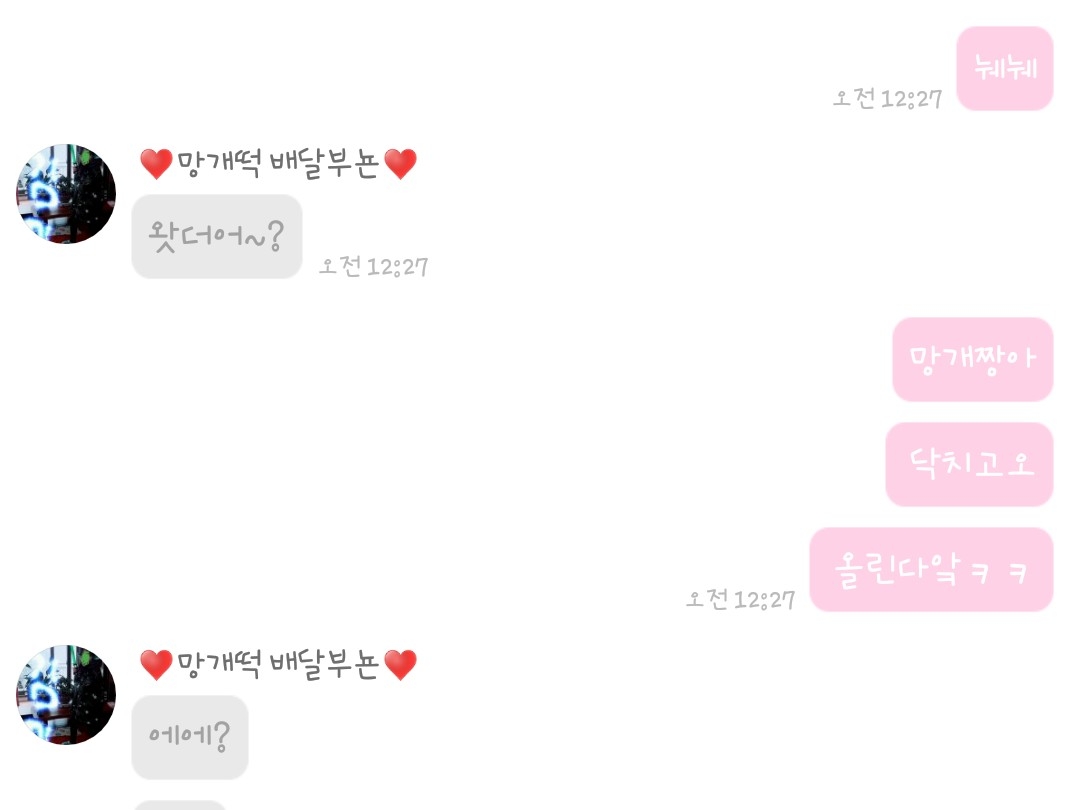
Task: Click the question mark in the '에에?' bubble
Action: click(221, 736)
